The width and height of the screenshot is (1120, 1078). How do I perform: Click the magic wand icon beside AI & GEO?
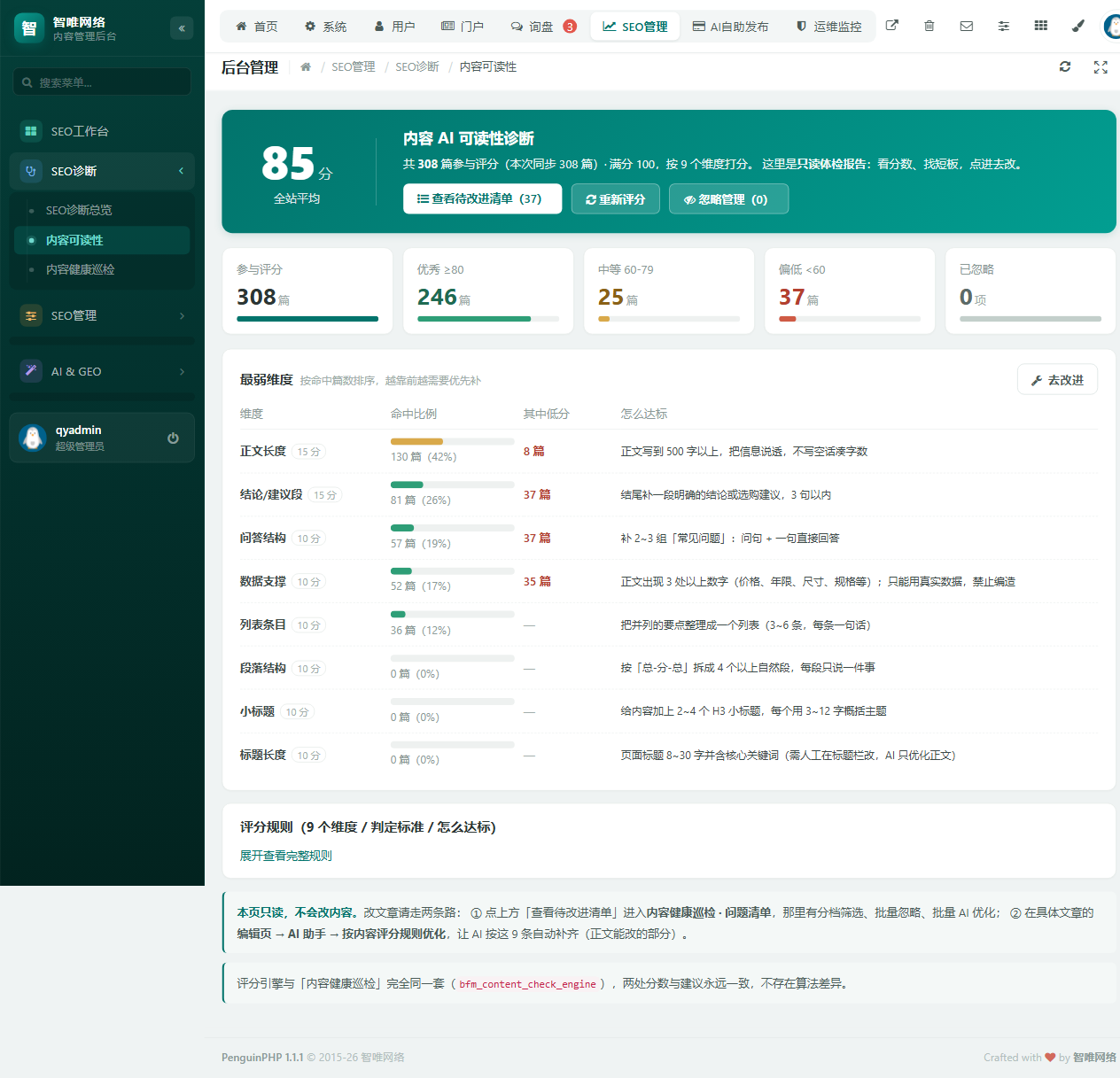coord(31,371)
